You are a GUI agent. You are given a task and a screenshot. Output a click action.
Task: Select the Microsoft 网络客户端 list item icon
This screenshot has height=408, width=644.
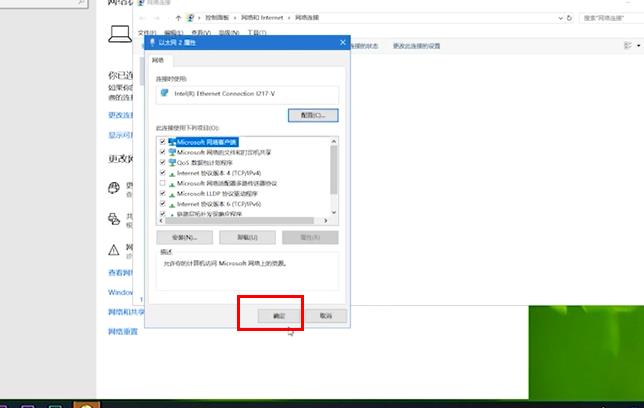[x=172, y=142]
